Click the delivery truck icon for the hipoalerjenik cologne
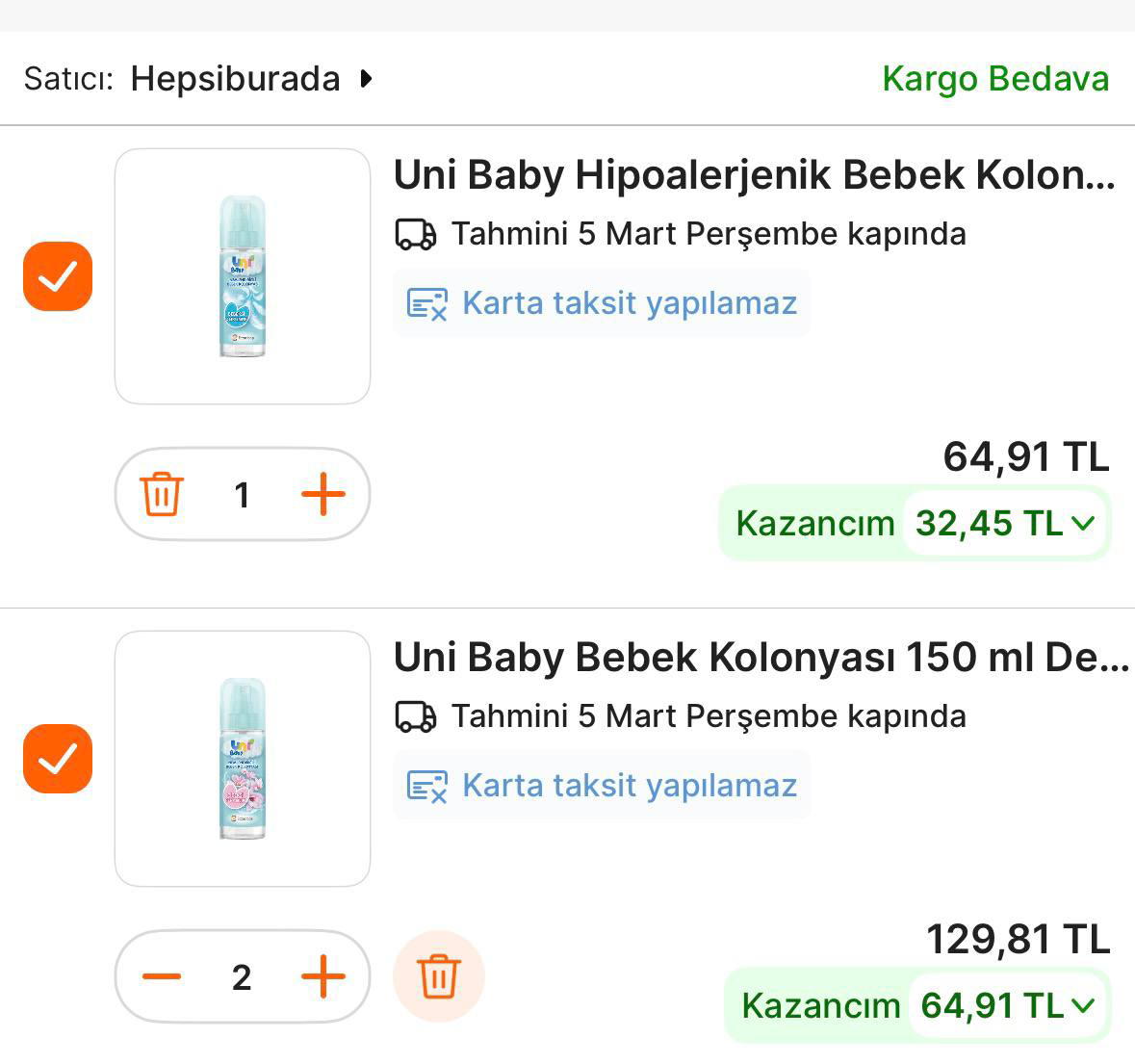 pos(414,232)
